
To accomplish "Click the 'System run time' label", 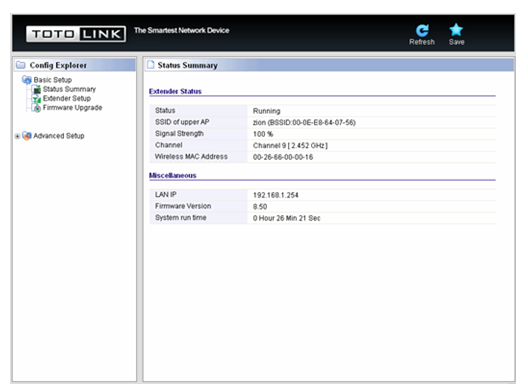I will coord(180,218).
